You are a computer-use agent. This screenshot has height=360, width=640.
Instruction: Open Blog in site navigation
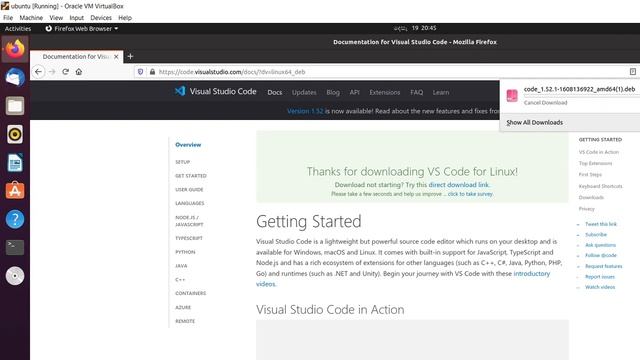[333, 92]
